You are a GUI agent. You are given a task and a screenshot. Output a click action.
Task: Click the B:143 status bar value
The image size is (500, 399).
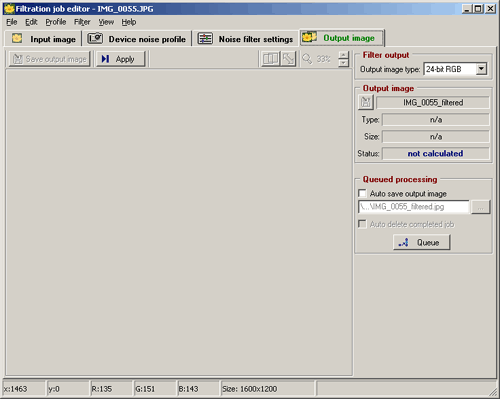click(198, 389)
